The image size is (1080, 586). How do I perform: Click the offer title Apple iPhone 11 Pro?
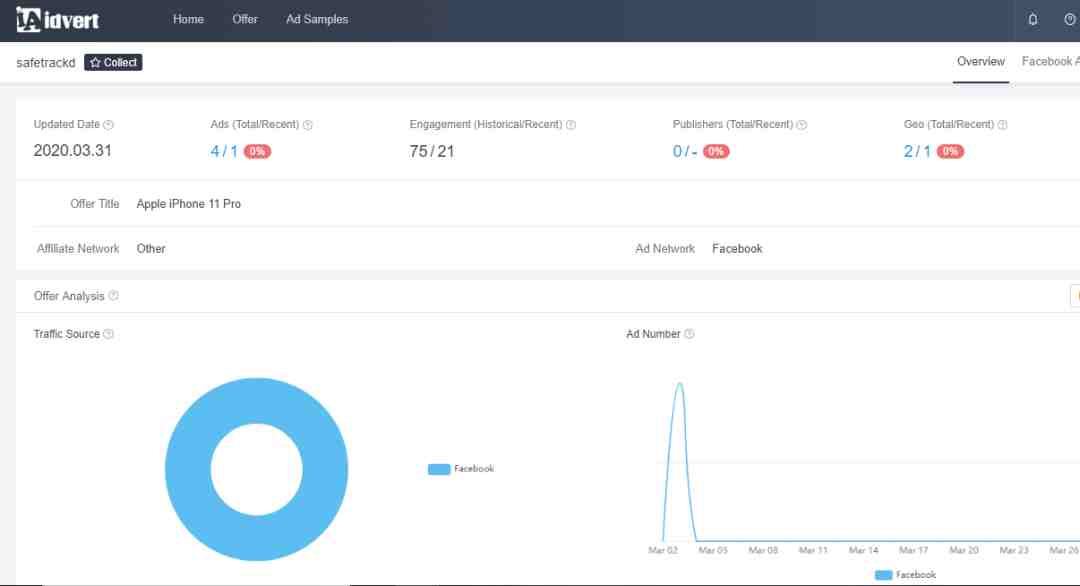pyautogui.click(x=189, y=204)
